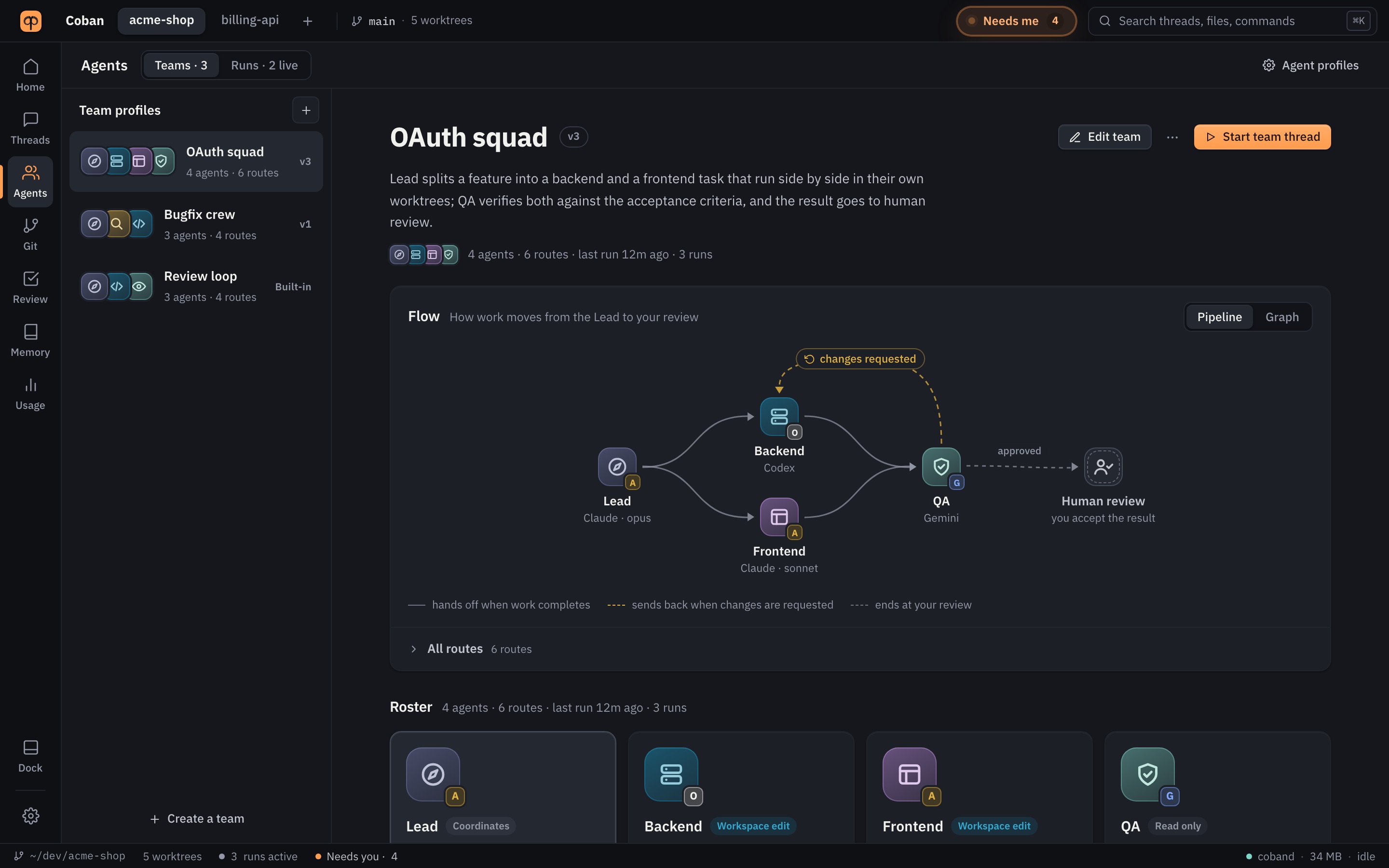Open the Backend roster card

click(741, 787)
